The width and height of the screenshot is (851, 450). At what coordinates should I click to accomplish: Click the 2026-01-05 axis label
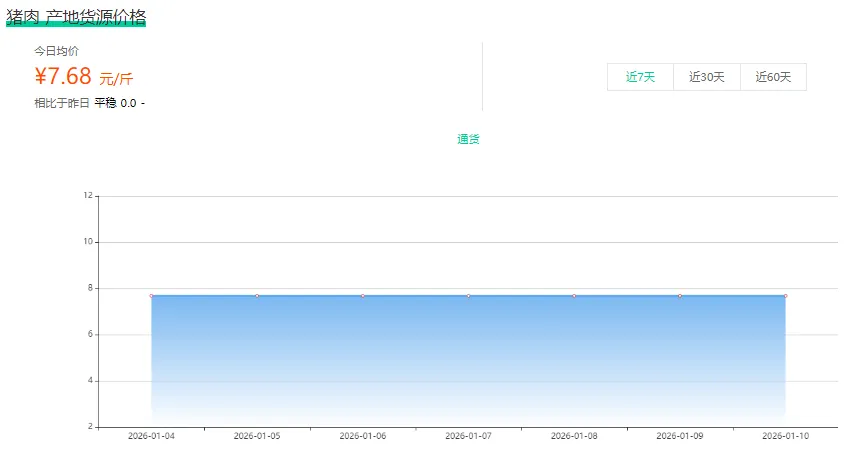click(257, 436)
